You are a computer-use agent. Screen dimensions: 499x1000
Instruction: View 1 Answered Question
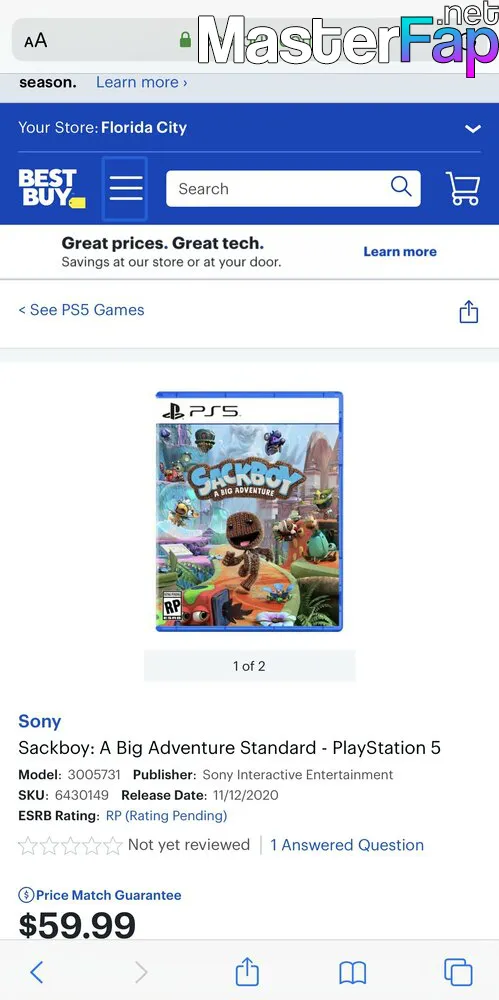347,845
